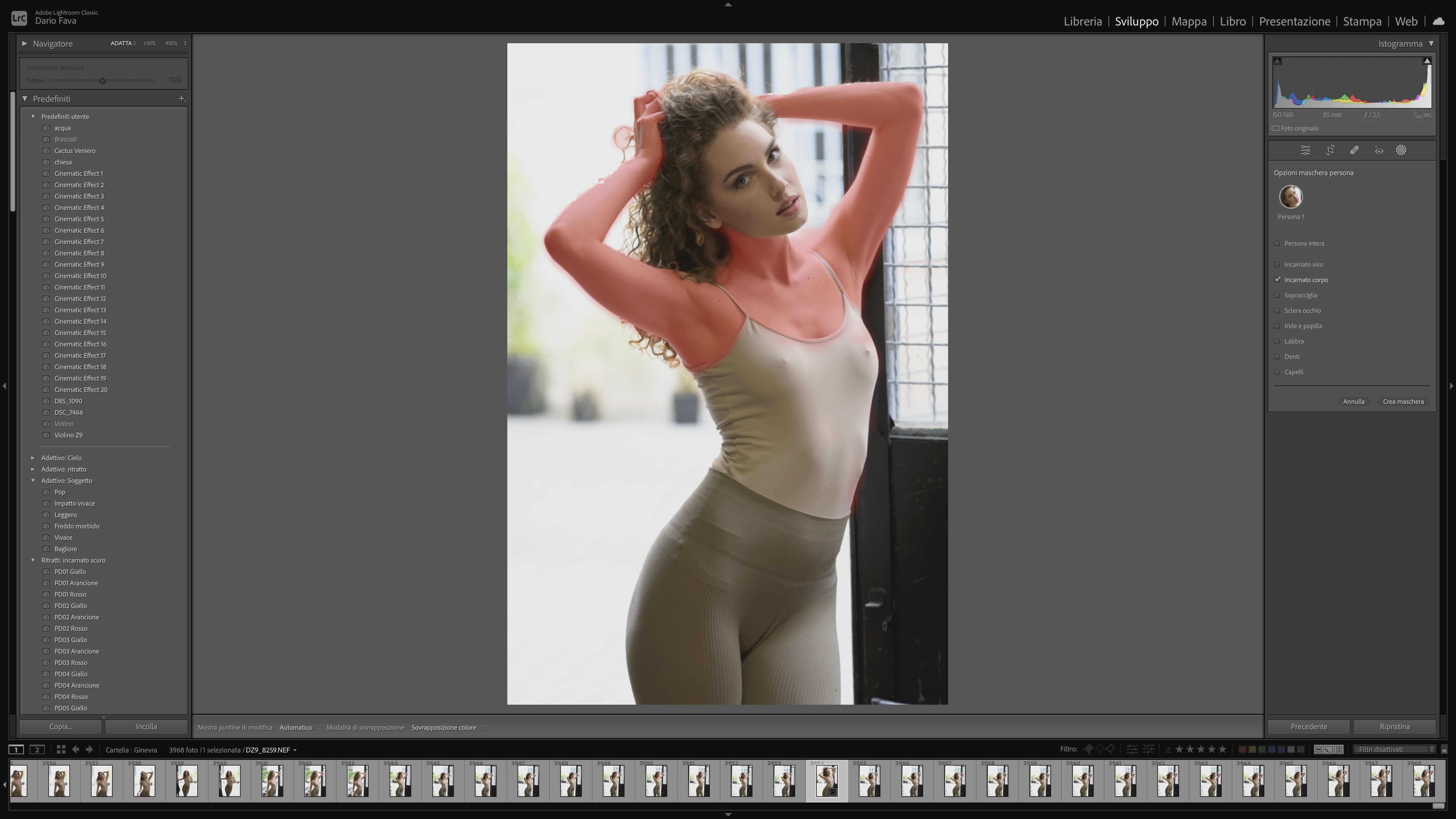
Task: Check the Sopracciglia checkbox
Action: coord(1277,295)
